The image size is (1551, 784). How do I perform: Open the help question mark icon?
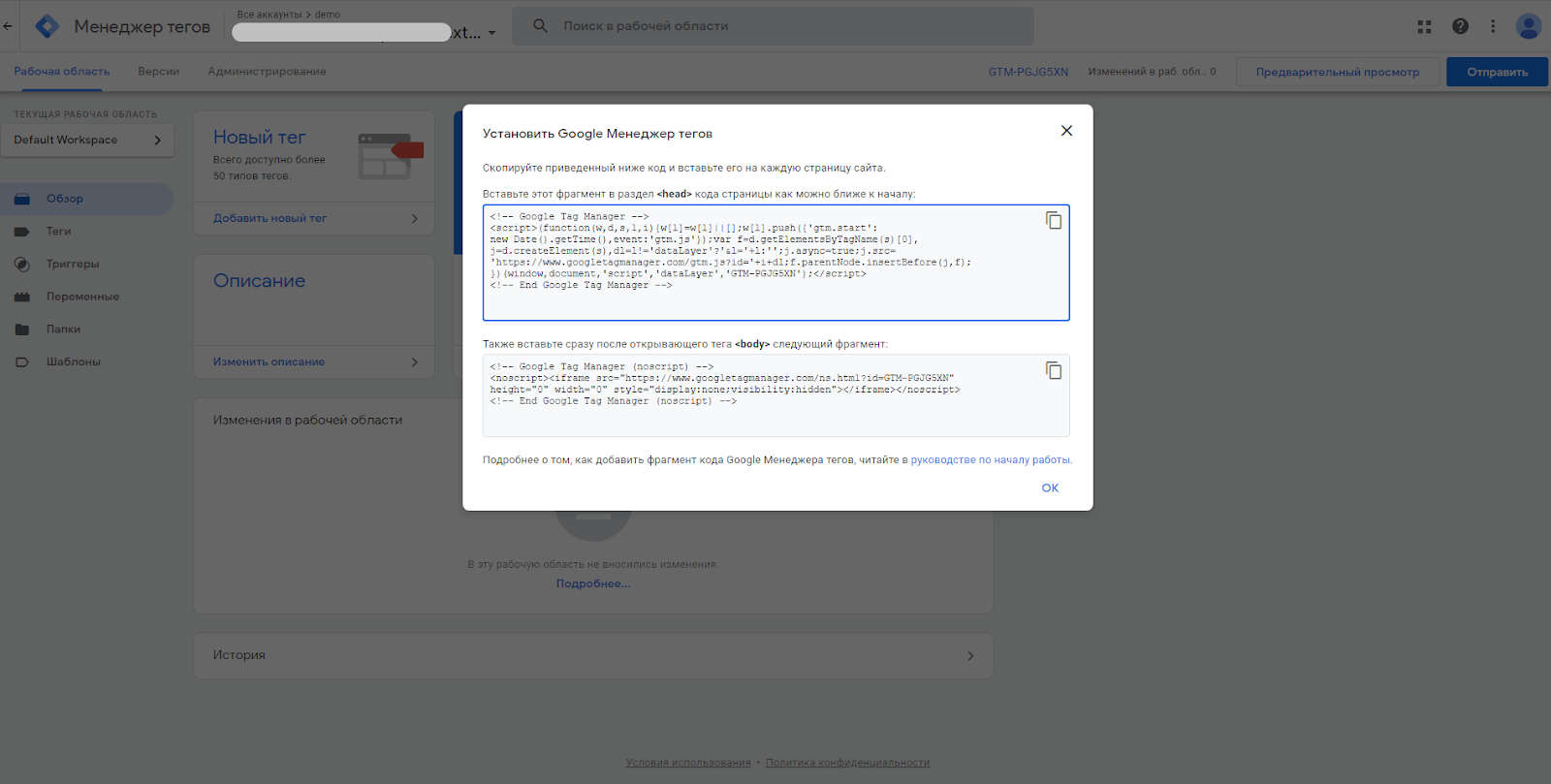(x=1460, y=26)
